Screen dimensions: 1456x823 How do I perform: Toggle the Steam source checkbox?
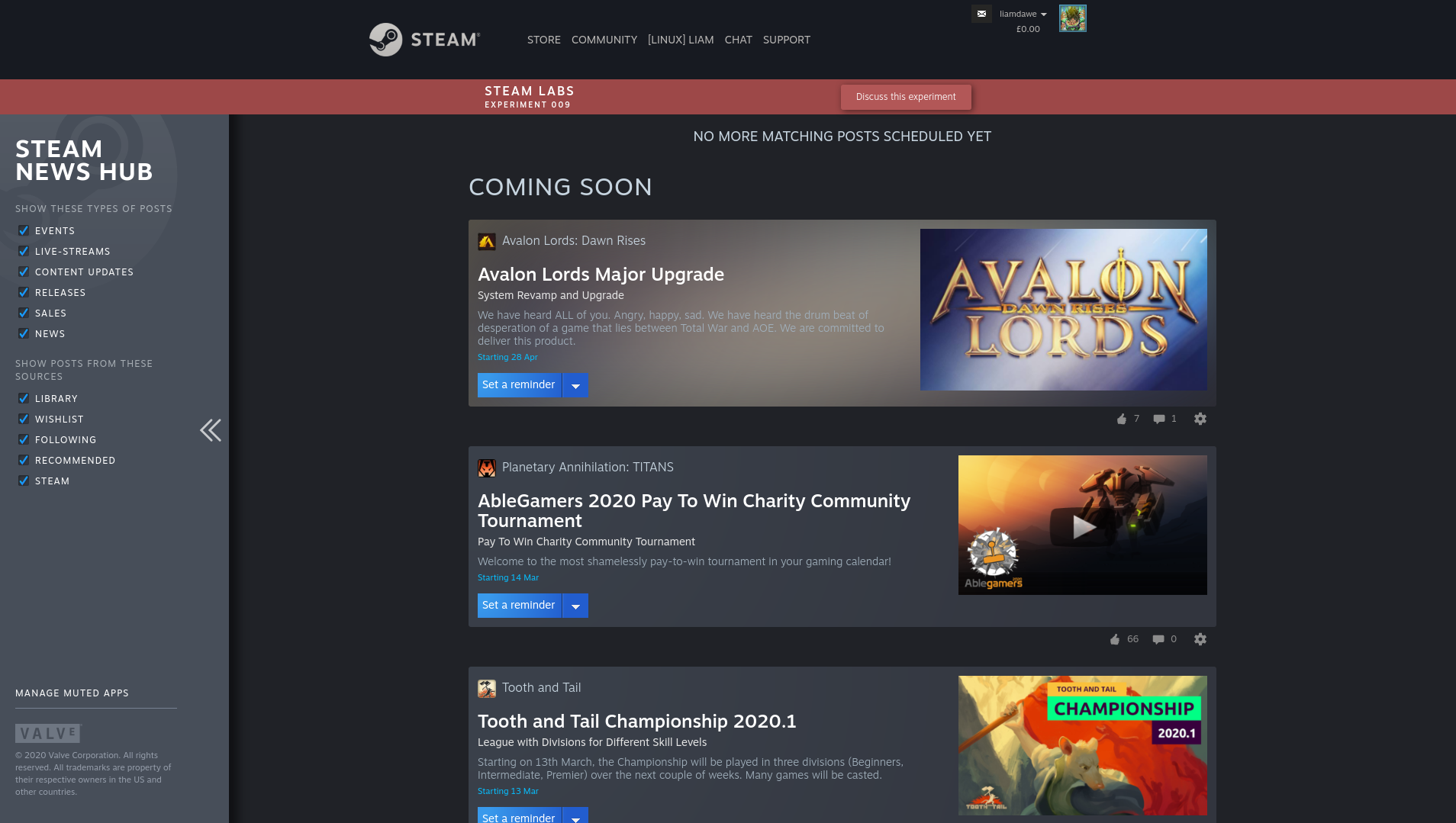tap(24, 481)
